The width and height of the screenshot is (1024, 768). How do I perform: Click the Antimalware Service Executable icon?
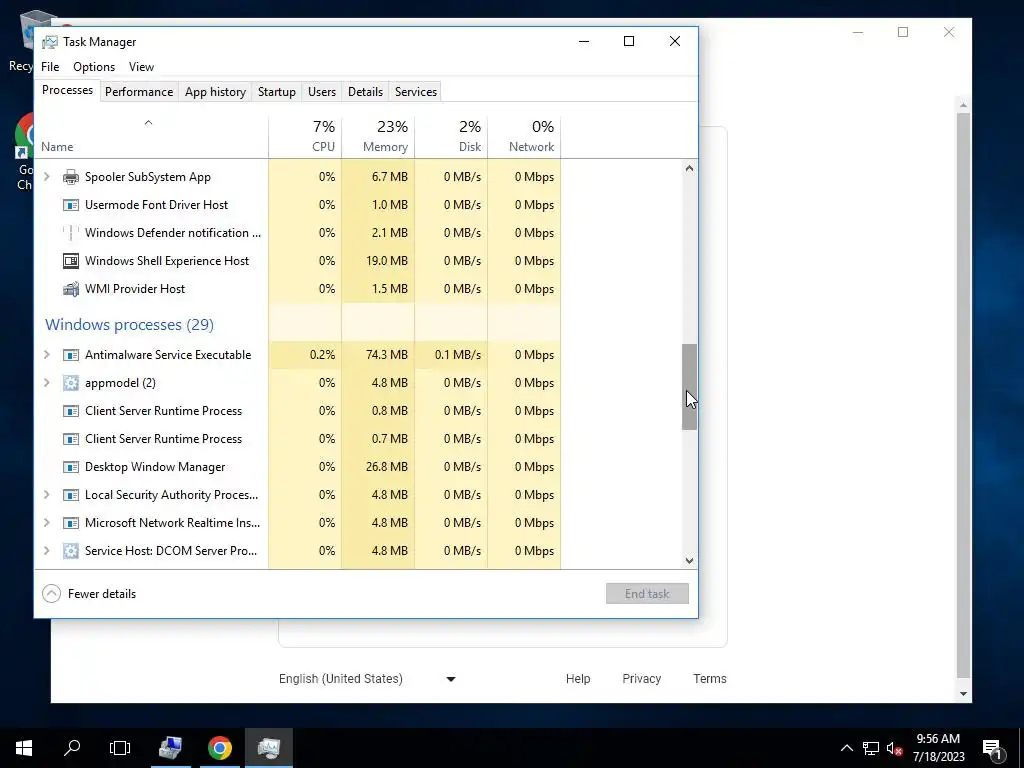click(71, 355)
